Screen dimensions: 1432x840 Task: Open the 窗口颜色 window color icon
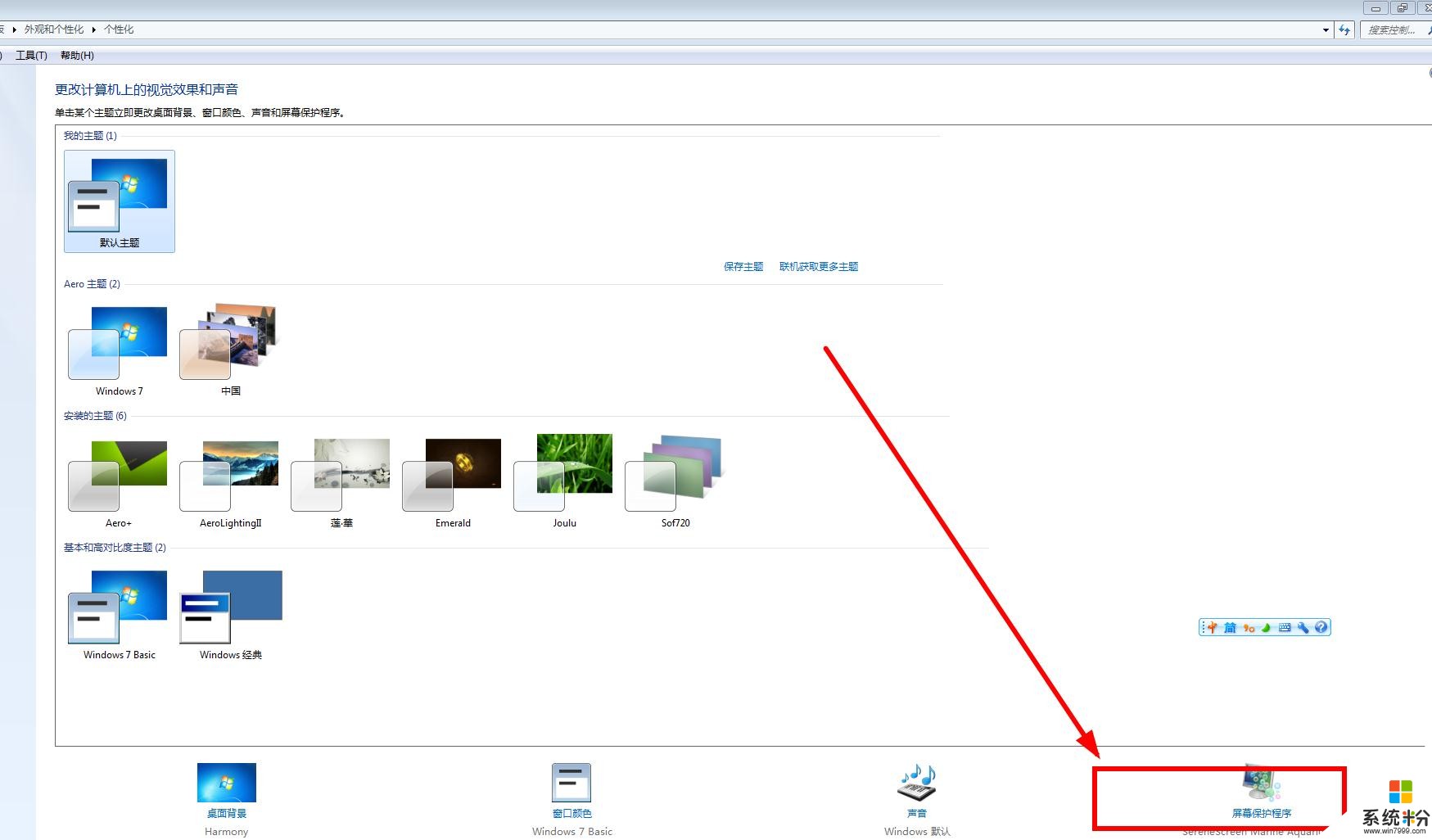point(571,784)
